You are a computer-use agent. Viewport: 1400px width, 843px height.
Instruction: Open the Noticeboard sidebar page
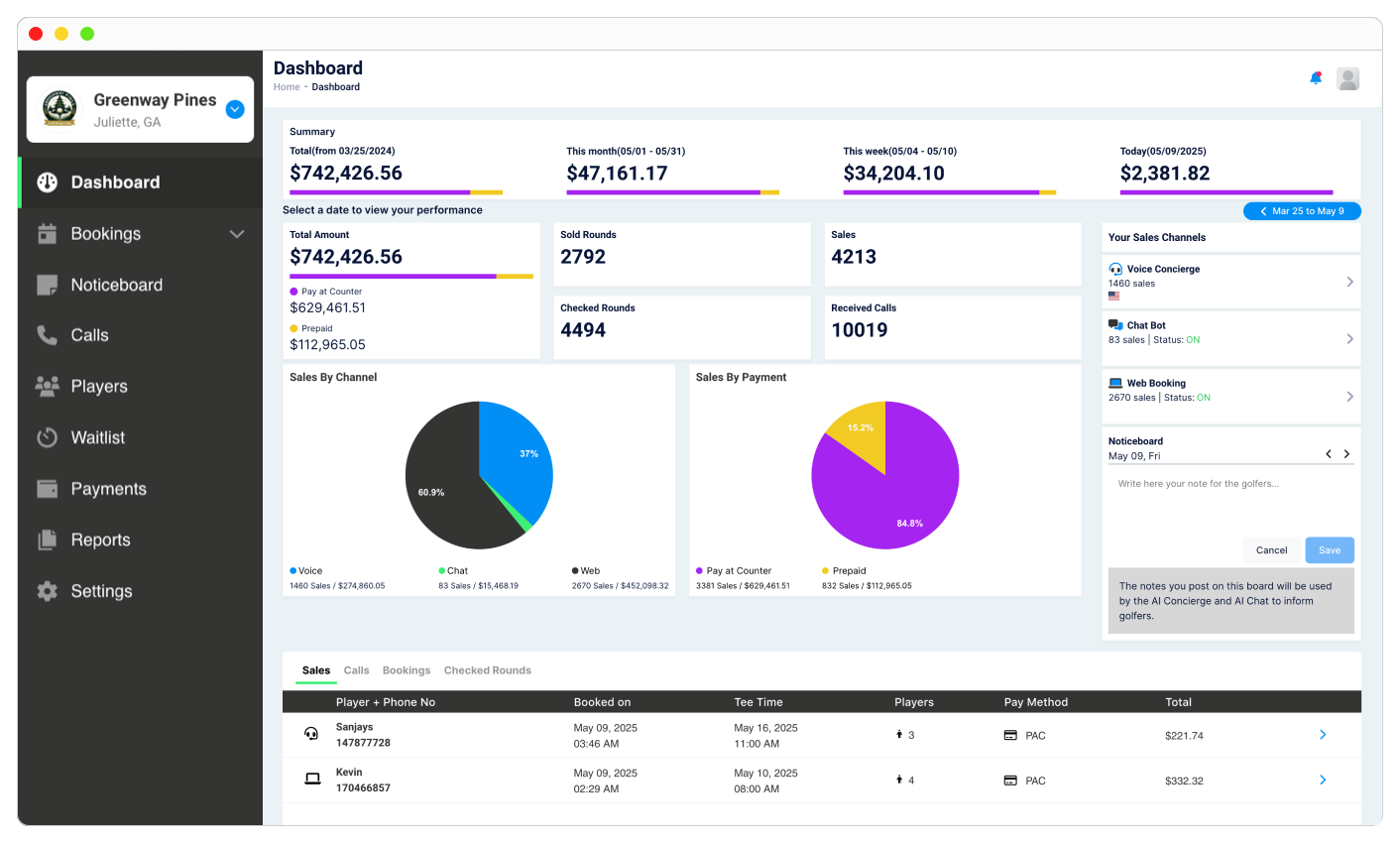(x=116, y=285)
